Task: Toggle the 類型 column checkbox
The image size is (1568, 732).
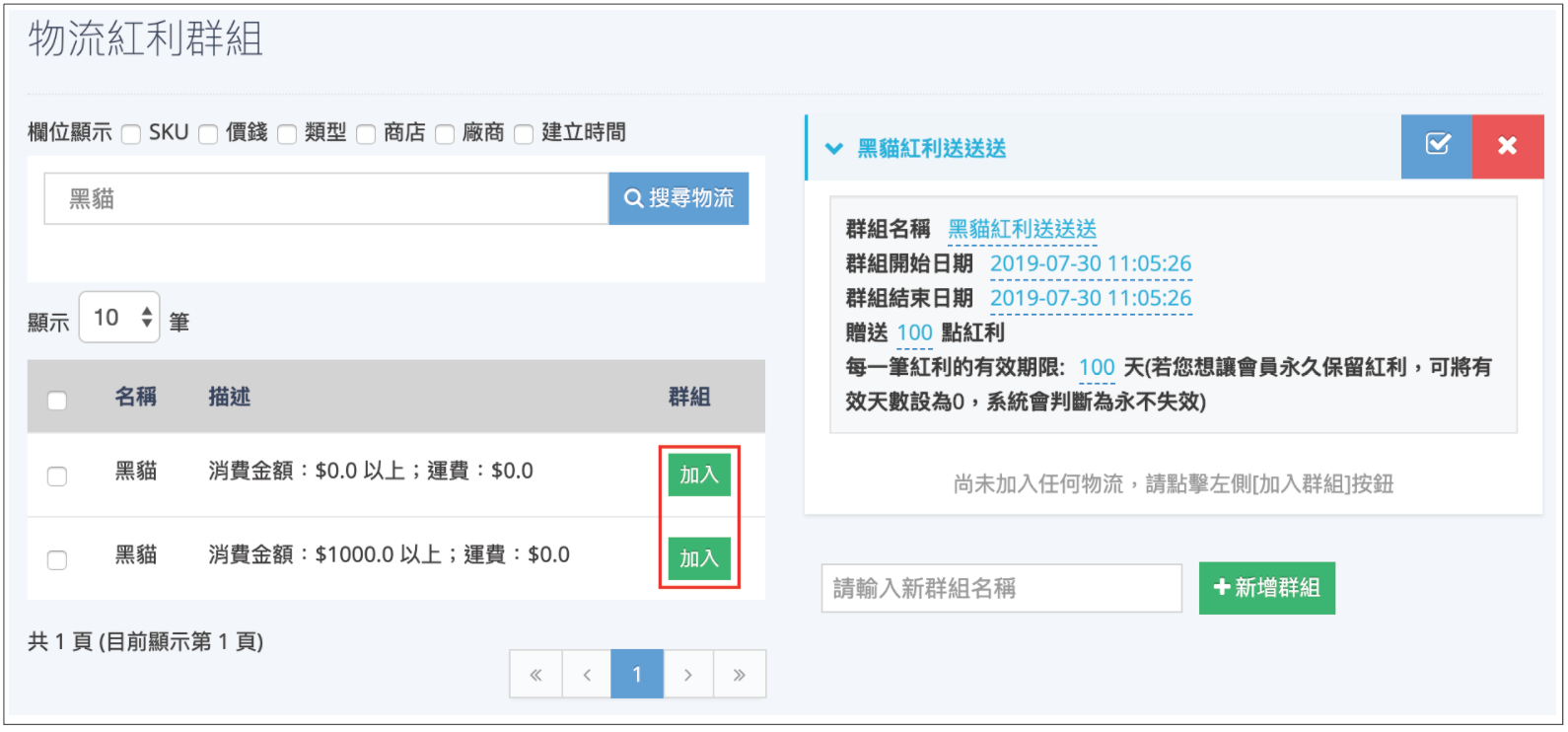Action: [287, 134]
